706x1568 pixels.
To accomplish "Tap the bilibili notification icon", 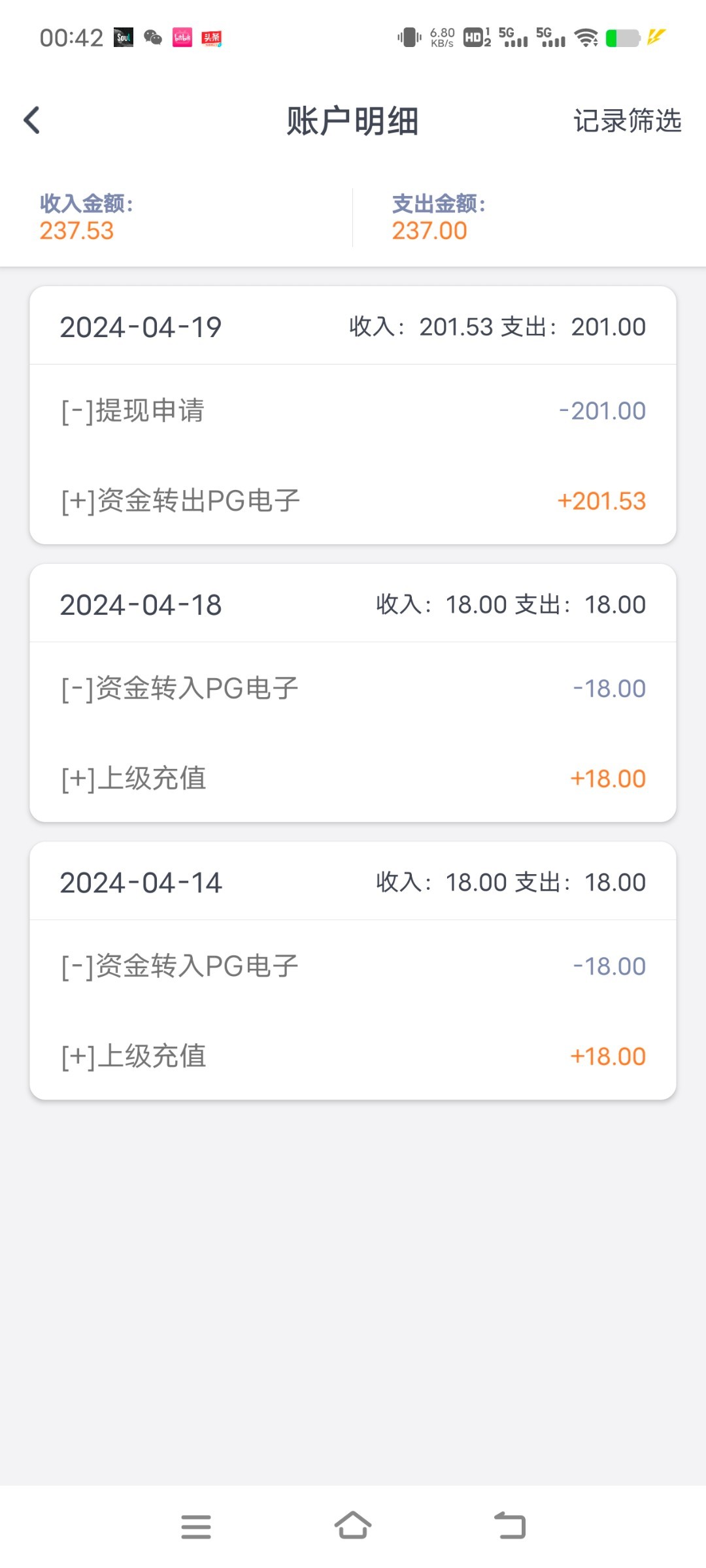I will (x=182, y=38).
